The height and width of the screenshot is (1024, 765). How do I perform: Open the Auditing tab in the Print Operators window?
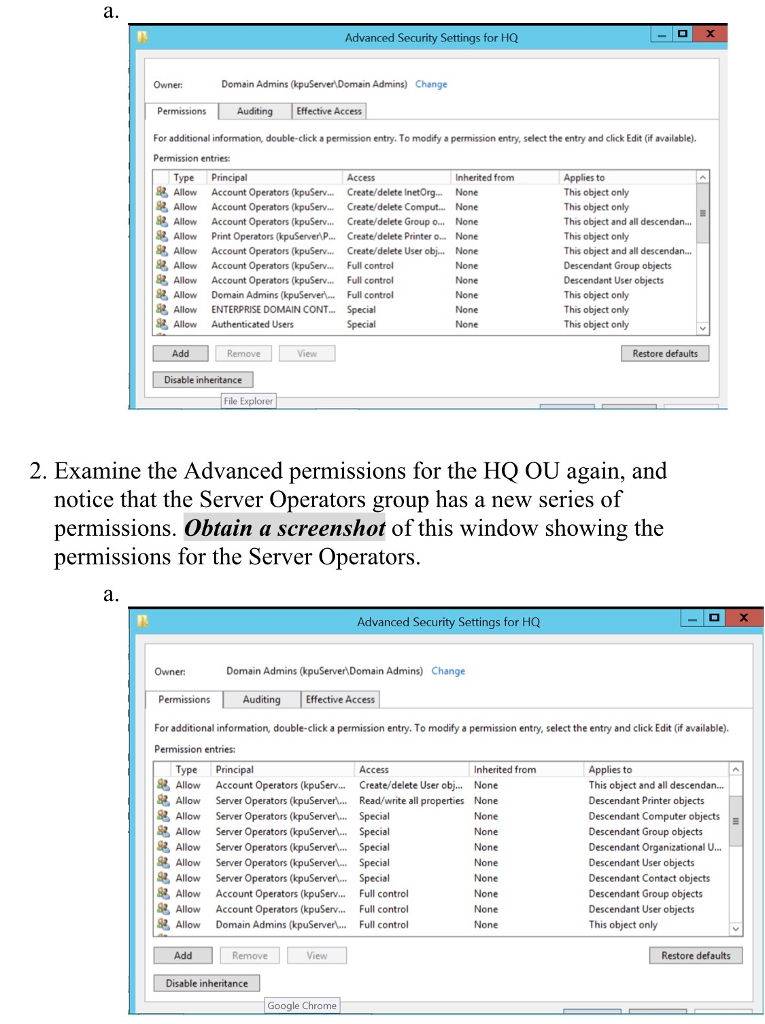255,111
